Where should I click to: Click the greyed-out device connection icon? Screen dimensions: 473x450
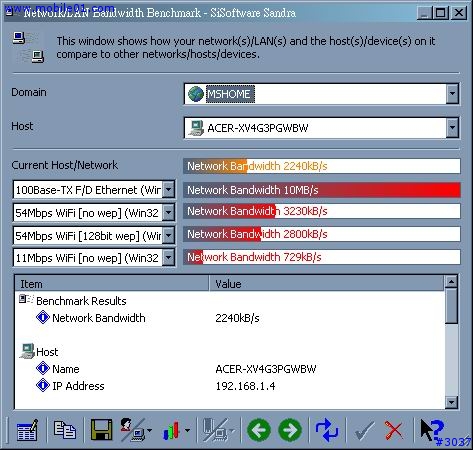(215, 430)
